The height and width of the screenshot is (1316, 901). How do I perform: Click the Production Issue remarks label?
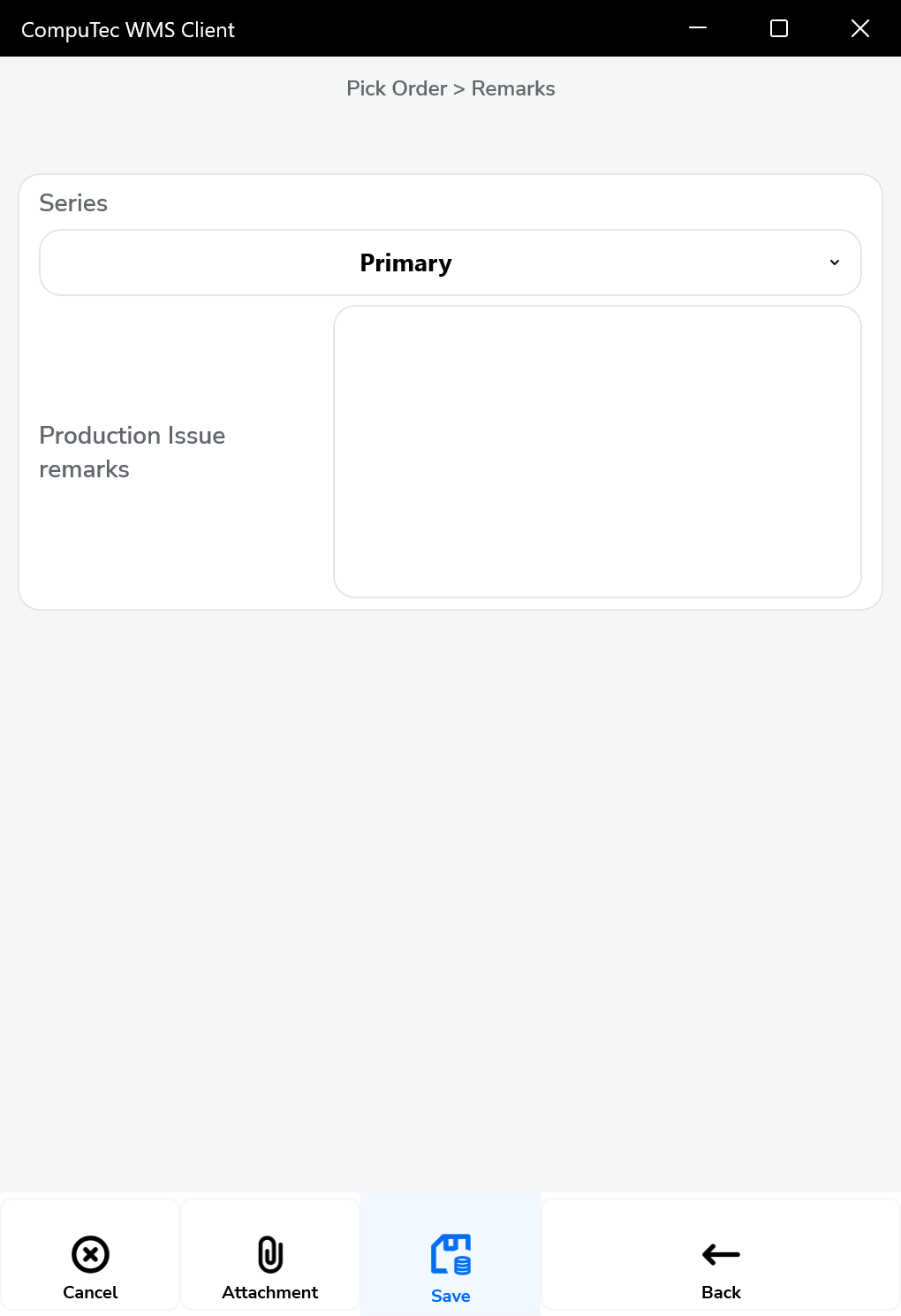132,452
